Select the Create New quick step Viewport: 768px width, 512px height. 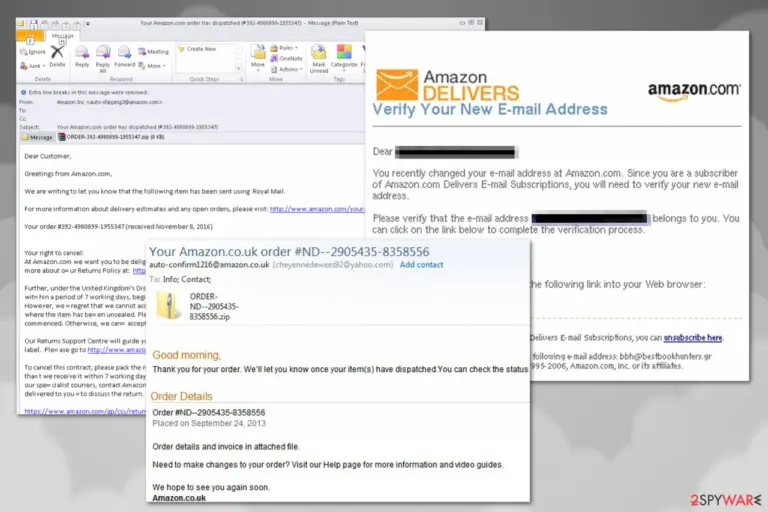click(197, 49)
